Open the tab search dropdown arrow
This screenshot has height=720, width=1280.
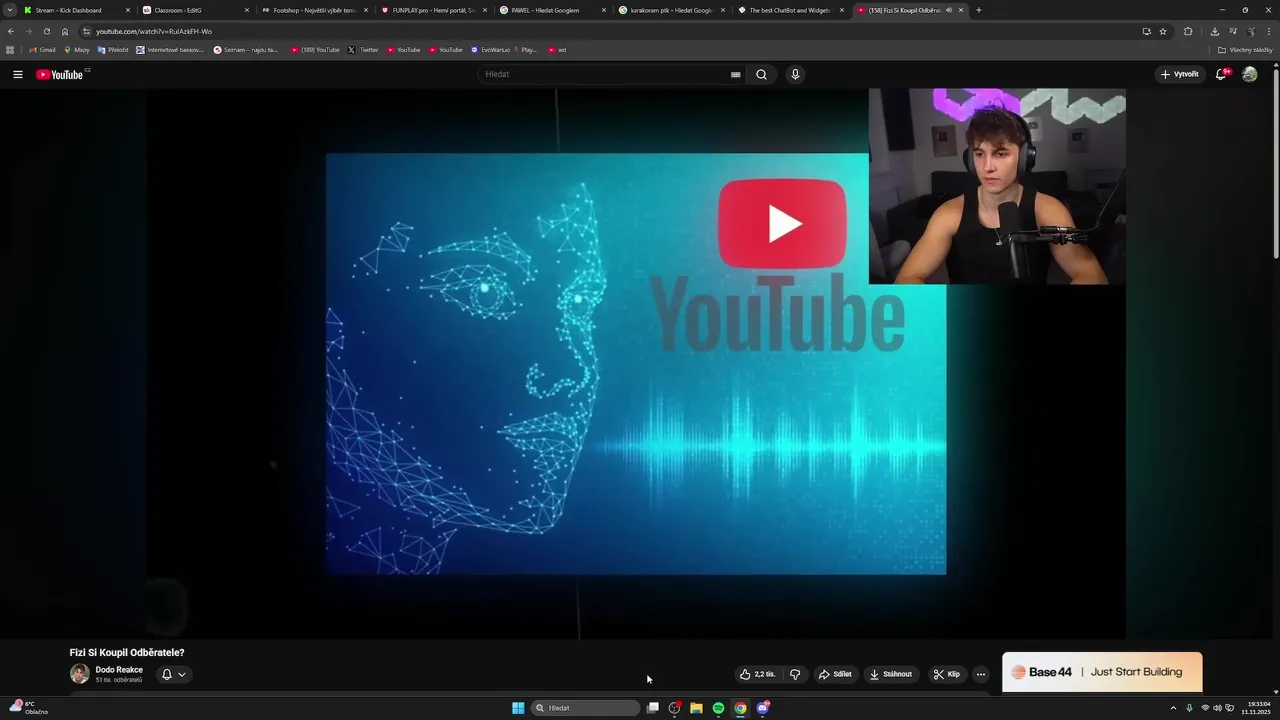[x=10, y=10]
